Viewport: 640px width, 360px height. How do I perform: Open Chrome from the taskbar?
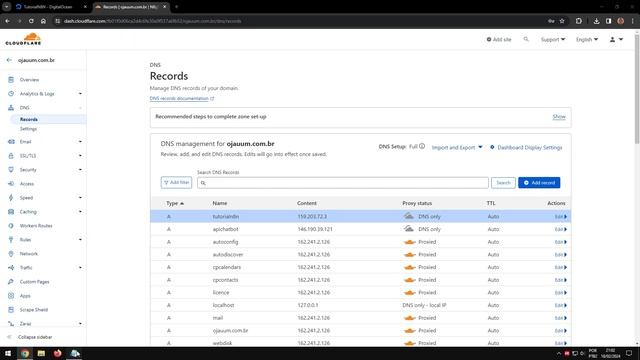pos(25,353)
